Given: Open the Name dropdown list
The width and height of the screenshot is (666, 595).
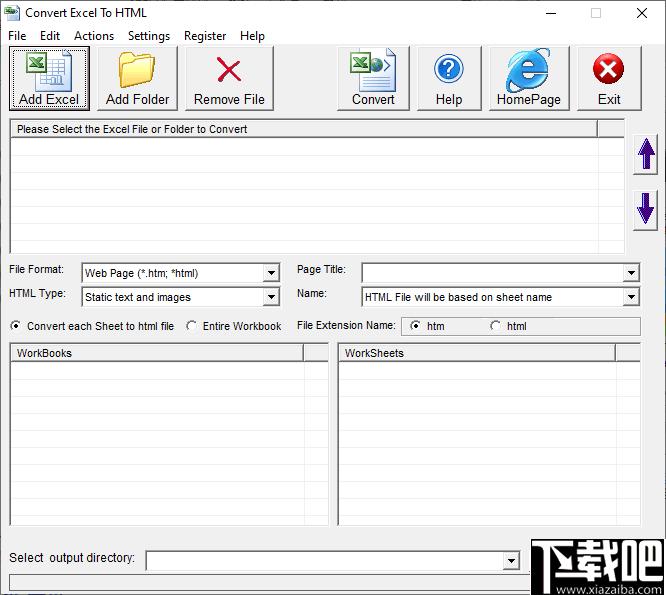Looking at the screenshot, I should (x=631, y=297).
